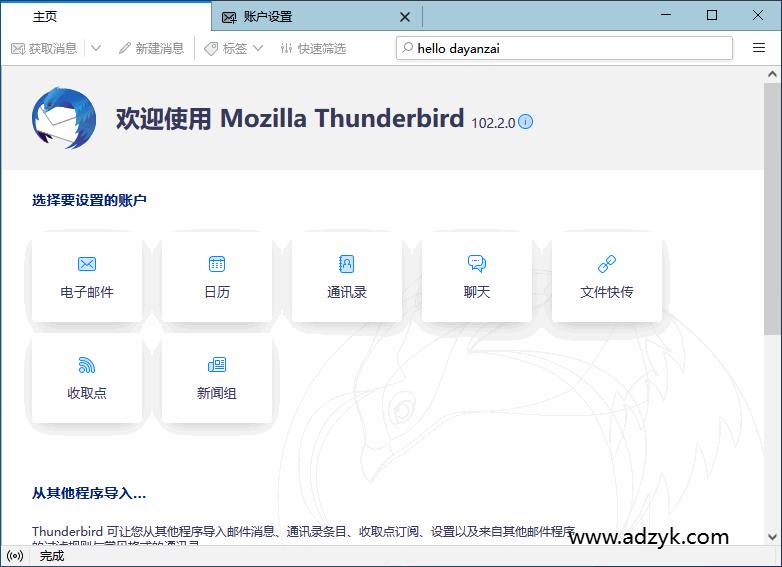Click the 从其他程序导入... heading
The image size is (782, 567).
click(x=89, y=493)
